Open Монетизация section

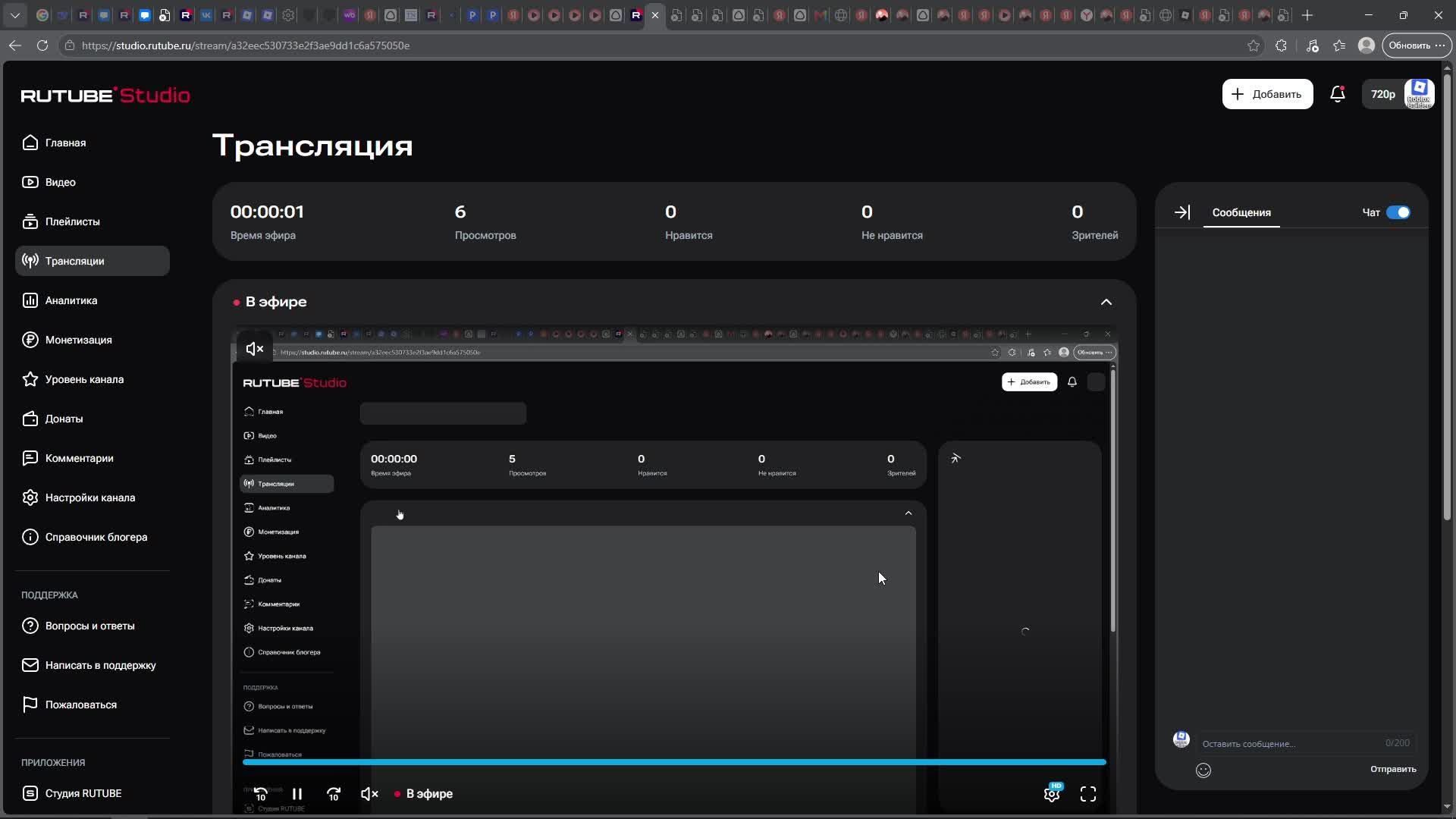point(93,340)
